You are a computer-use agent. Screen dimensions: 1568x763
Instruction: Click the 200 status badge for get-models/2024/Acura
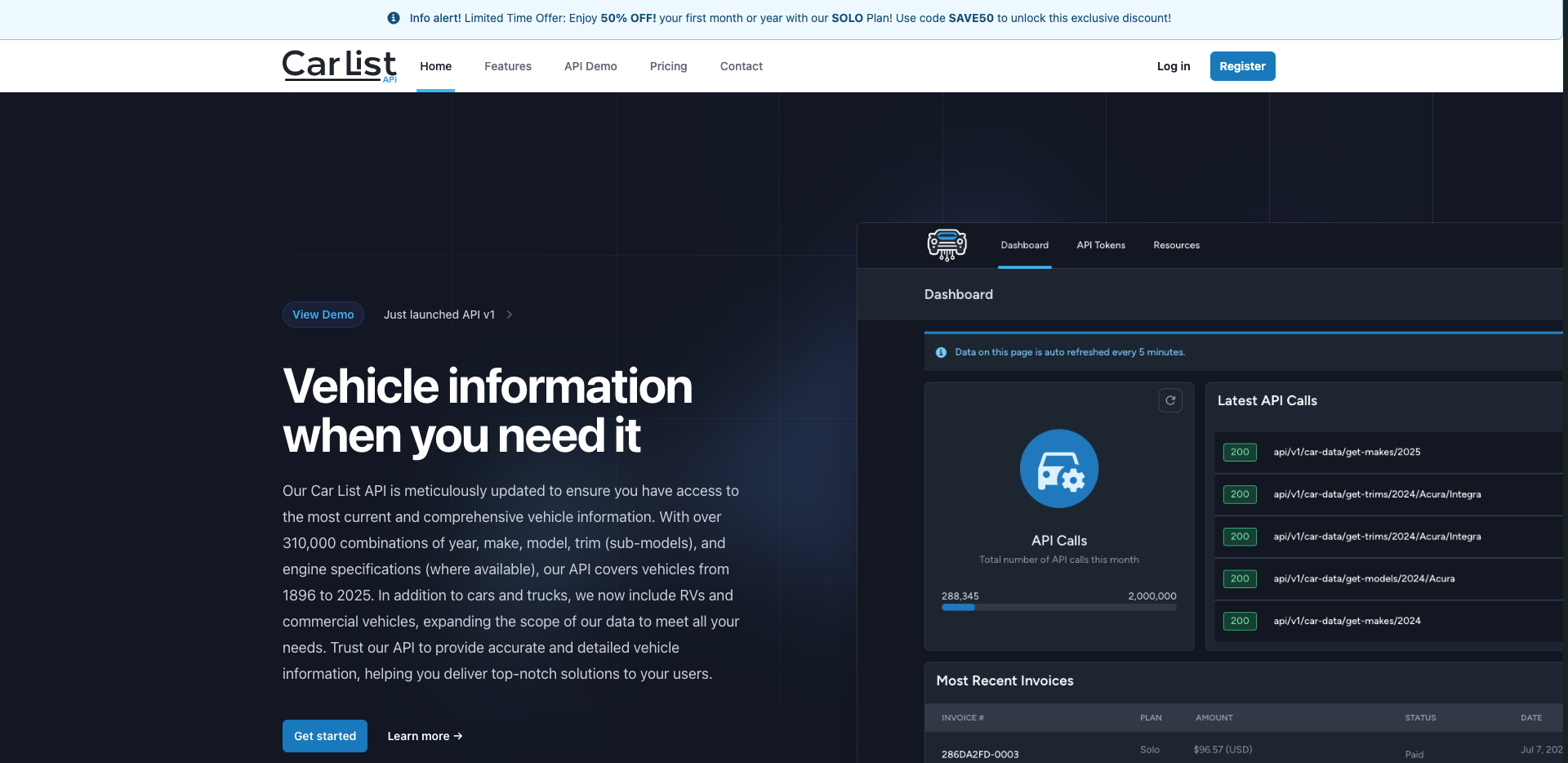[x=1239, y=578]
